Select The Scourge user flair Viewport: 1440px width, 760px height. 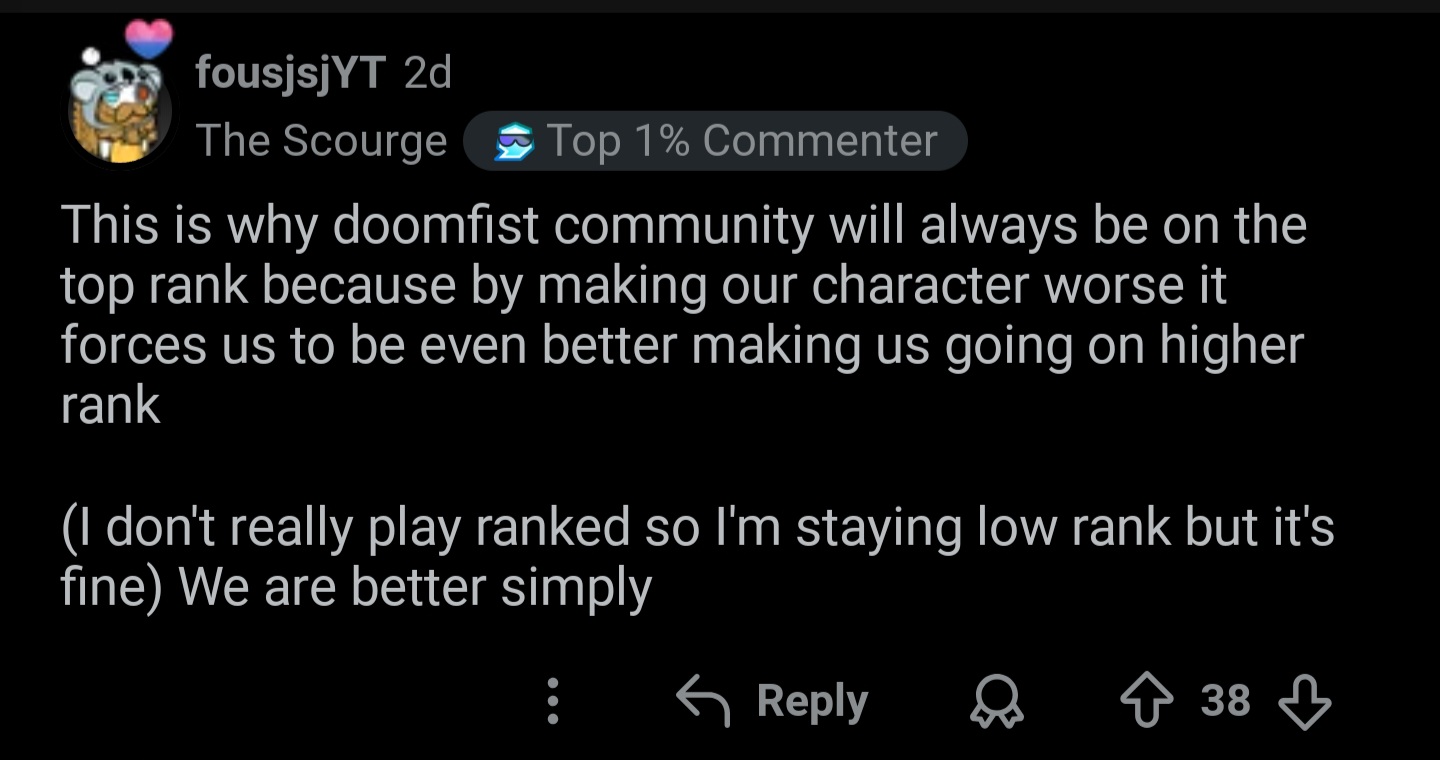pyautogui.click(x=322, y=141)
